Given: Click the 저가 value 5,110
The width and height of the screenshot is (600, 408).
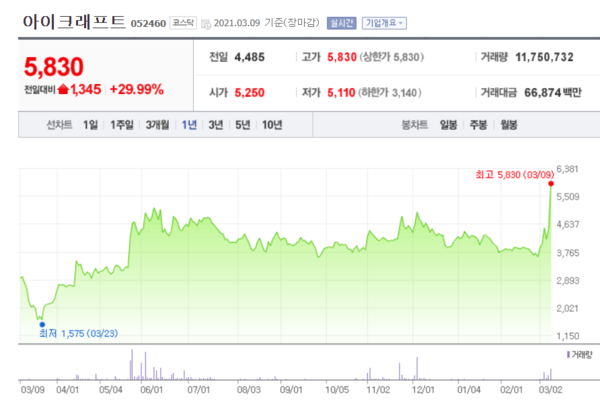Looking at the screenshot, I should (341, 93).
